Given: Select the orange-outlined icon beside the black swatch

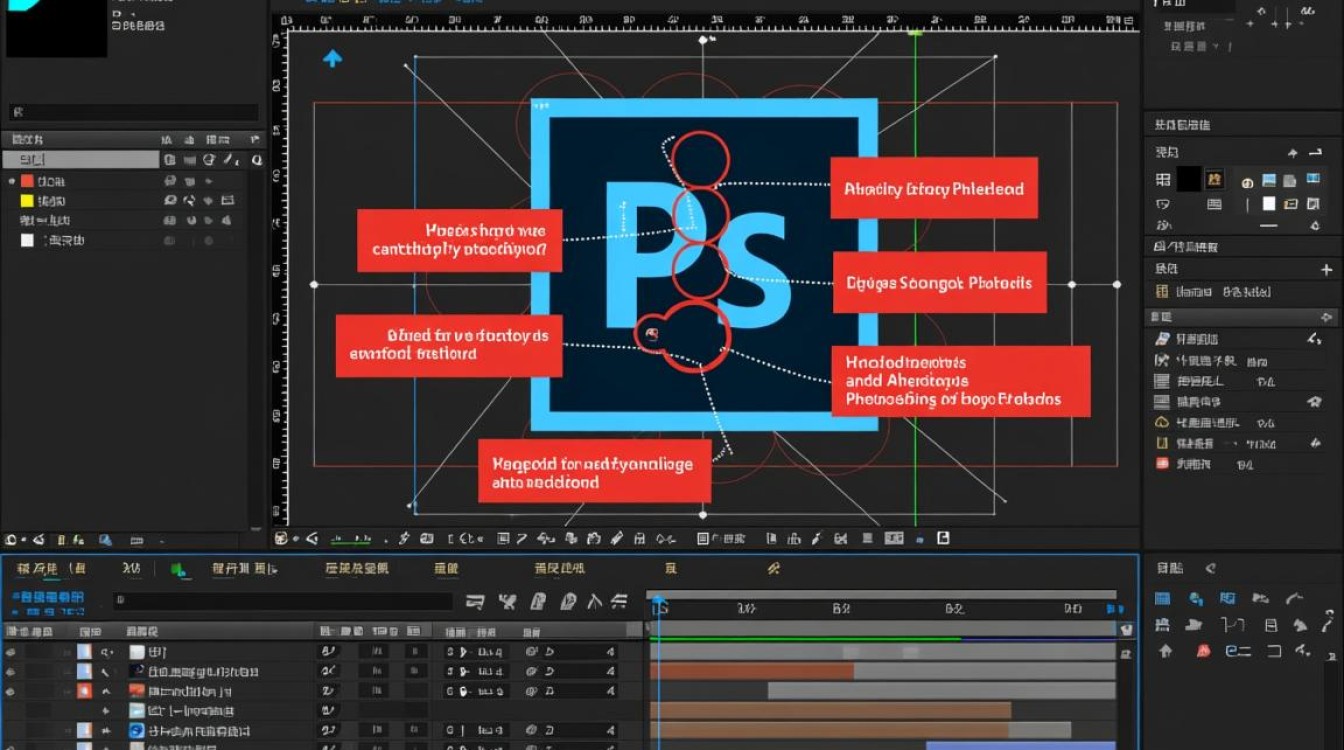Looking at the screenshot, I should (1215, 180).
